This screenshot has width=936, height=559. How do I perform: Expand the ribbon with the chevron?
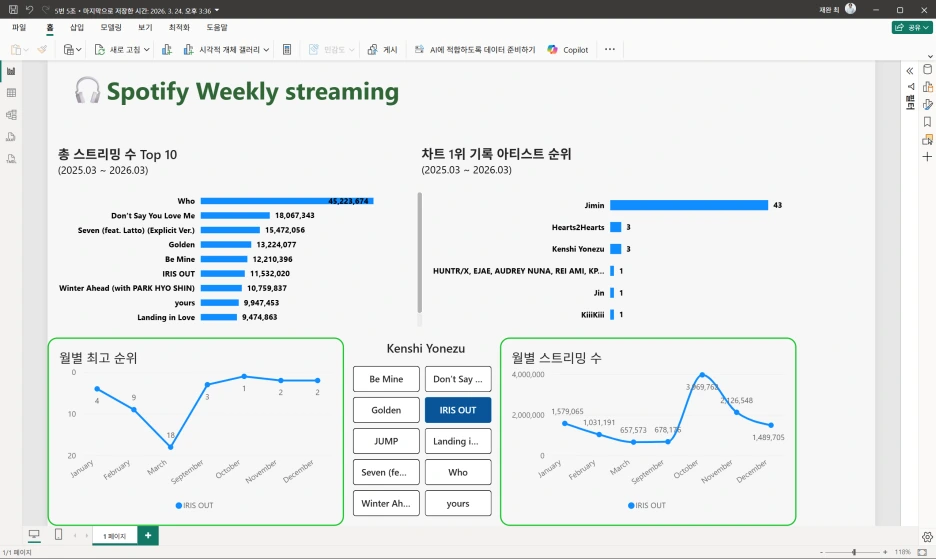point(930,56)
